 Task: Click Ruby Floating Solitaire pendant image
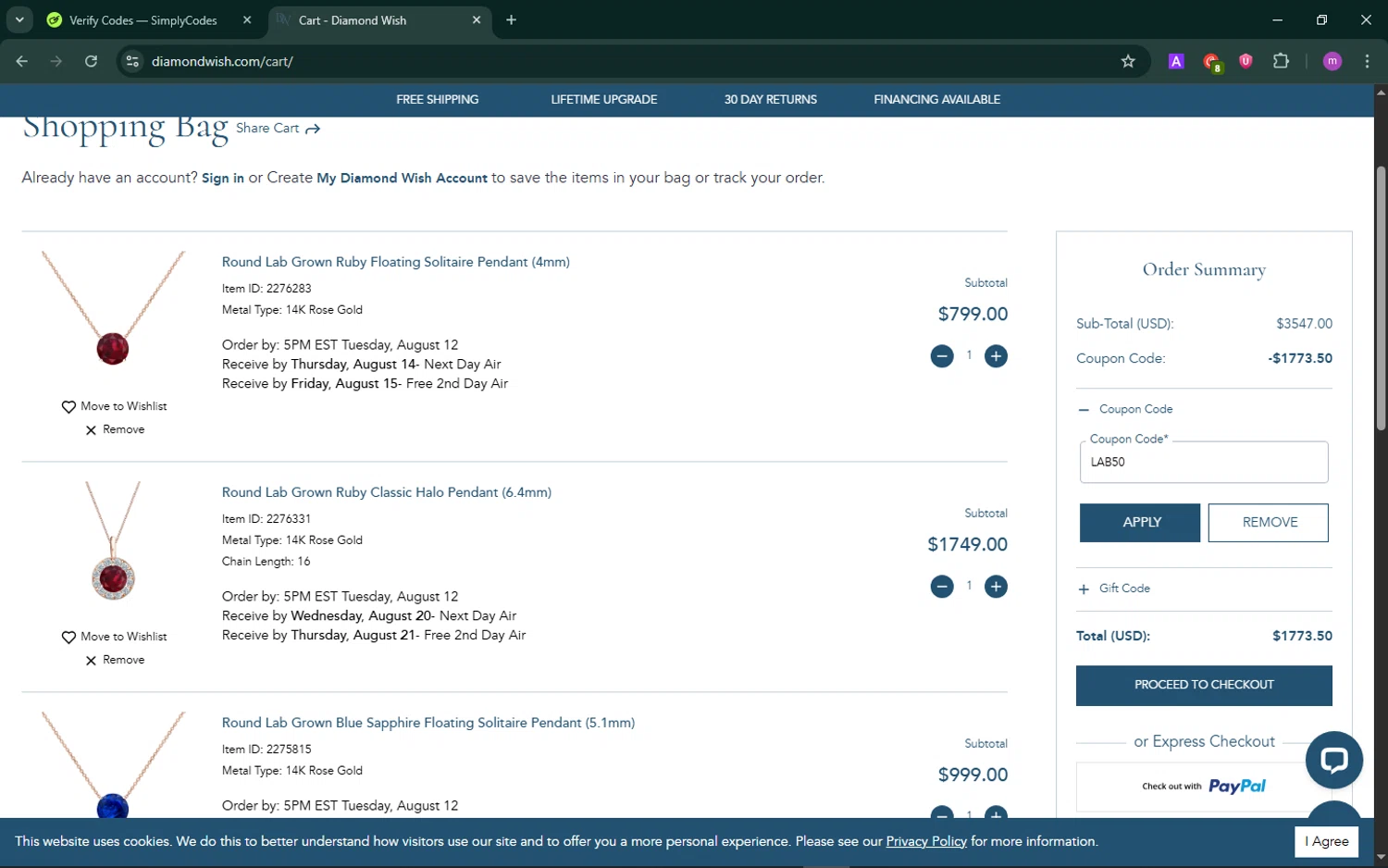pos(113,309)
